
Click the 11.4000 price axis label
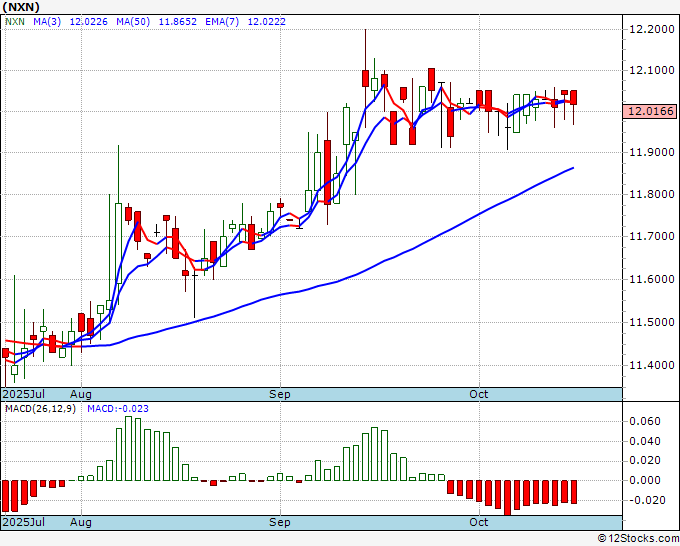coord(651,365)
